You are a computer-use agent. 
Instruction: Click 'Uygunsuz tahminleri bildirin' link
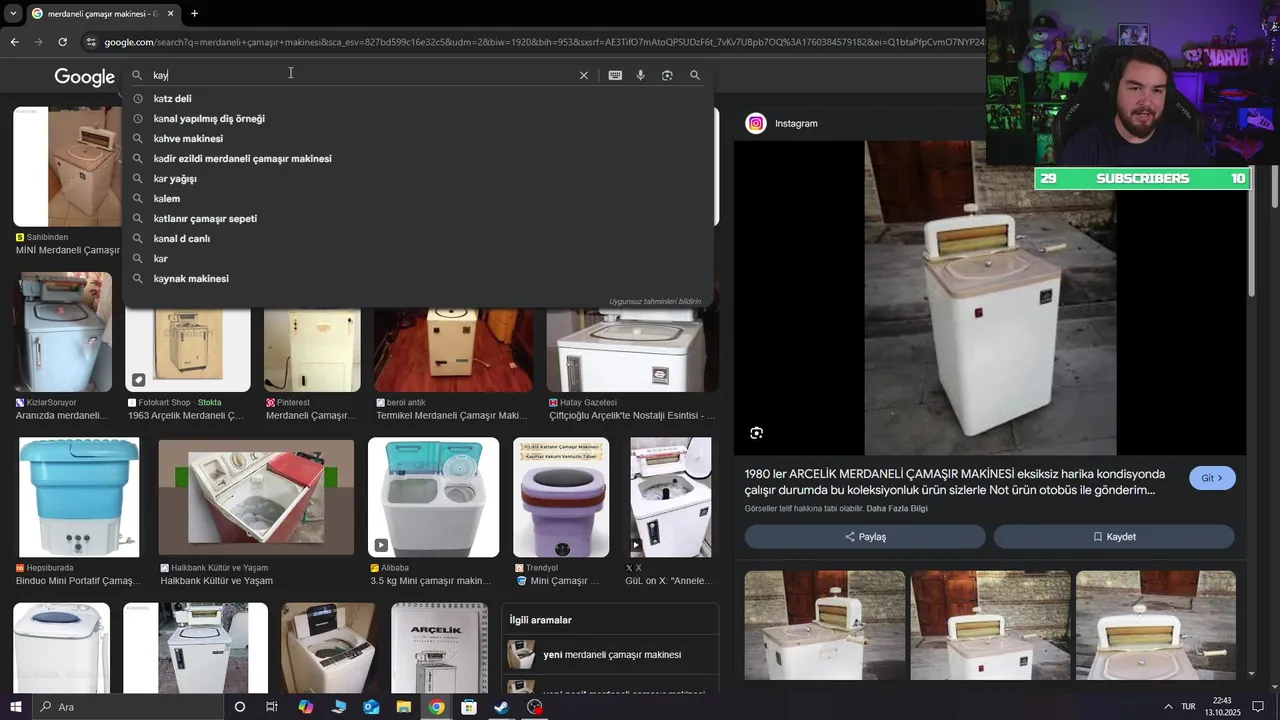(x=655, y=301)
